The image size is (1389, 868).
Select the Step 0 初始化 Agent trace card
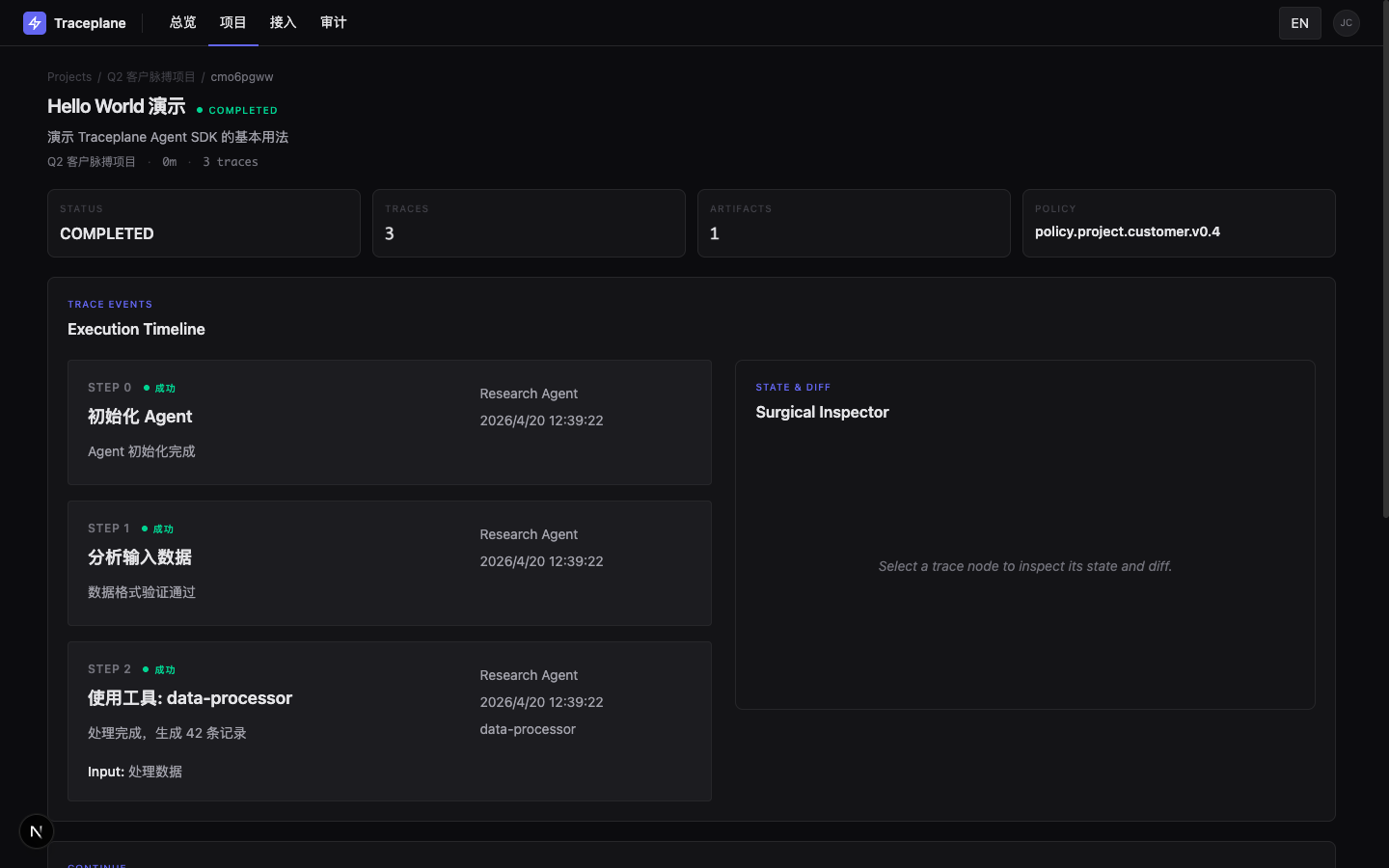coord(390,422)
